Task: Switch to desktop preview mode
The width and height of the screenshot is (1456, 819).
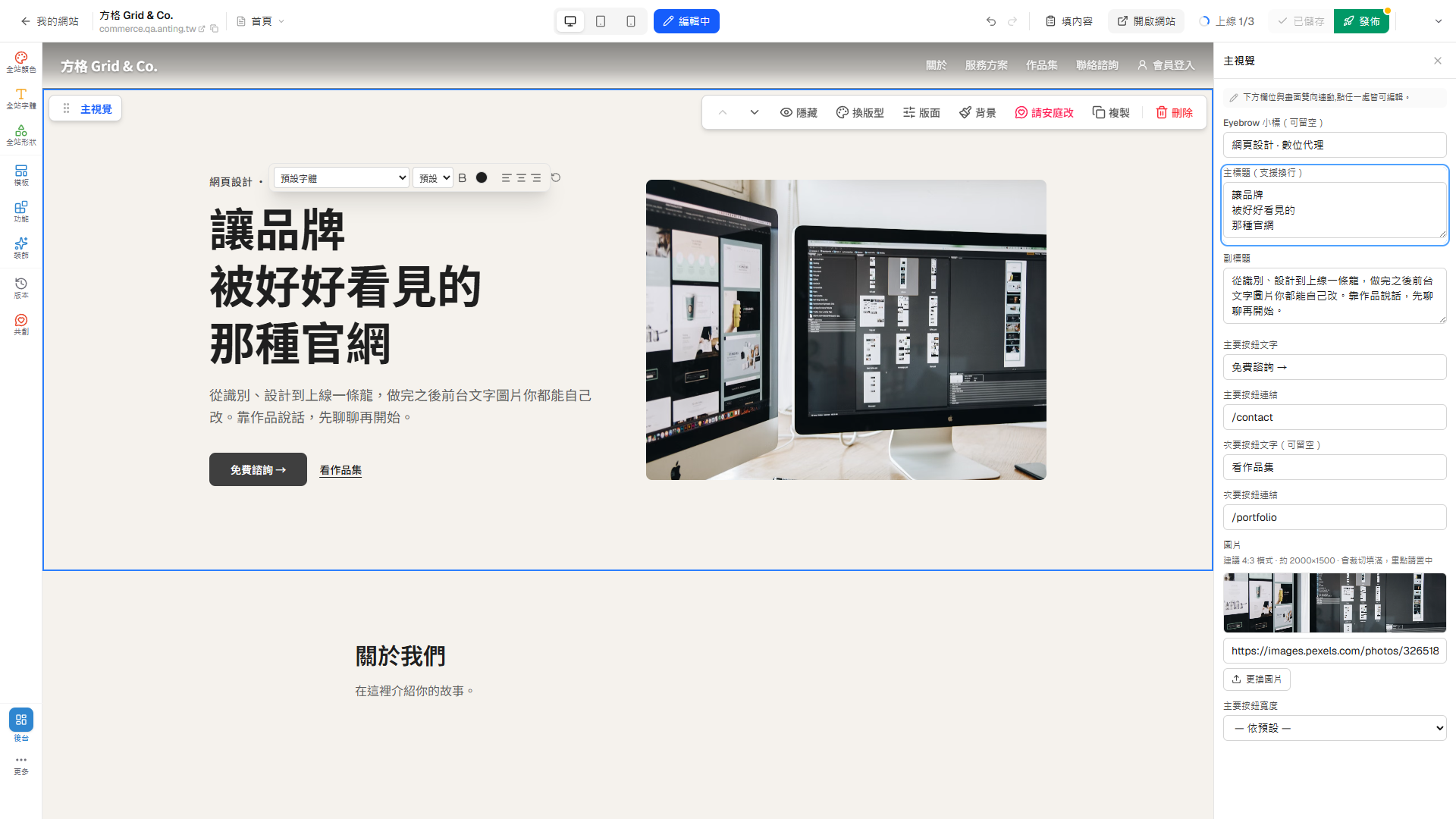Action: pyautogui.click(x=570, y=21)
